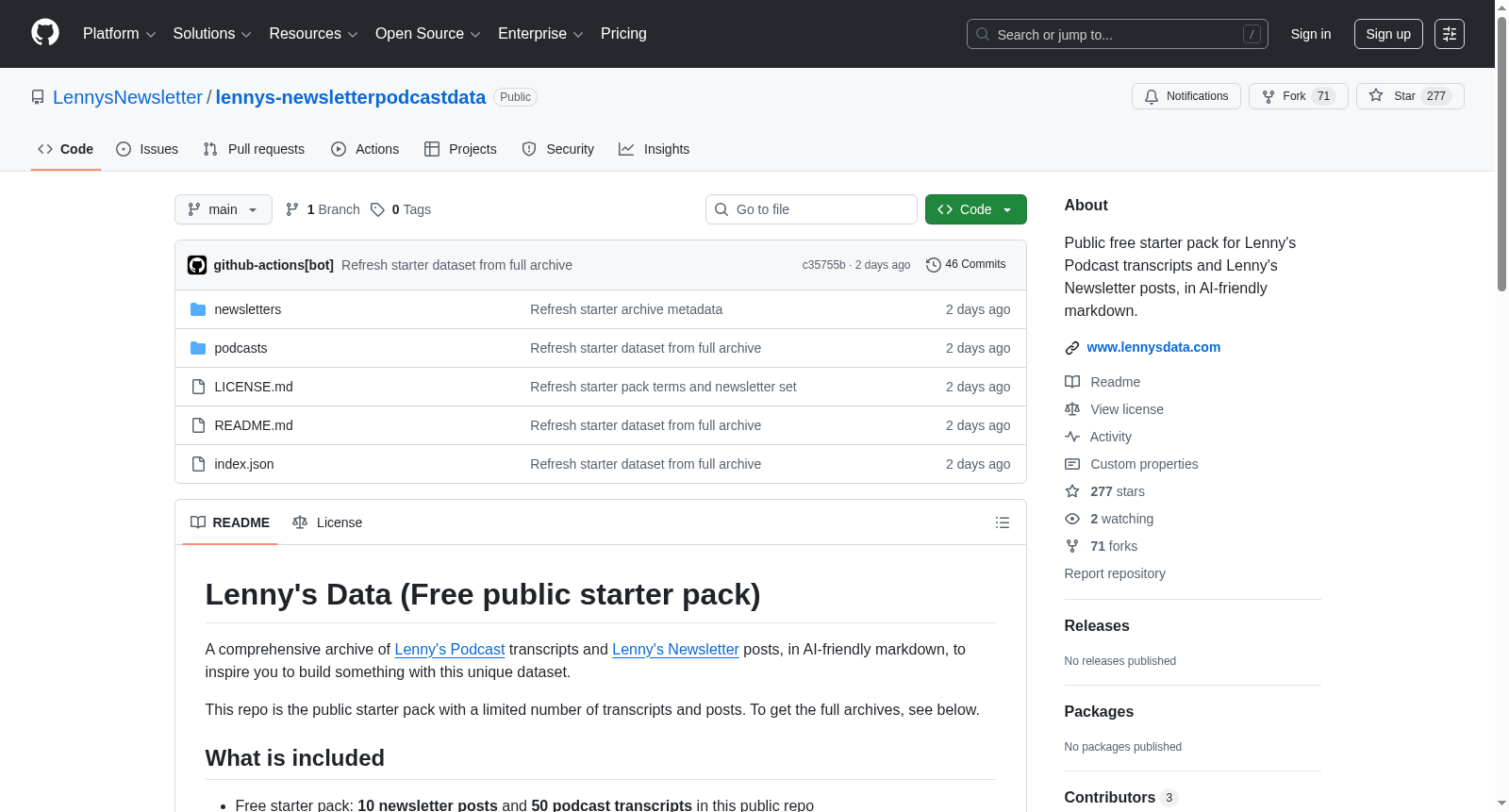Open the command palette icon in header
Screen dimensions: 1509x812
coord(1450,34)
